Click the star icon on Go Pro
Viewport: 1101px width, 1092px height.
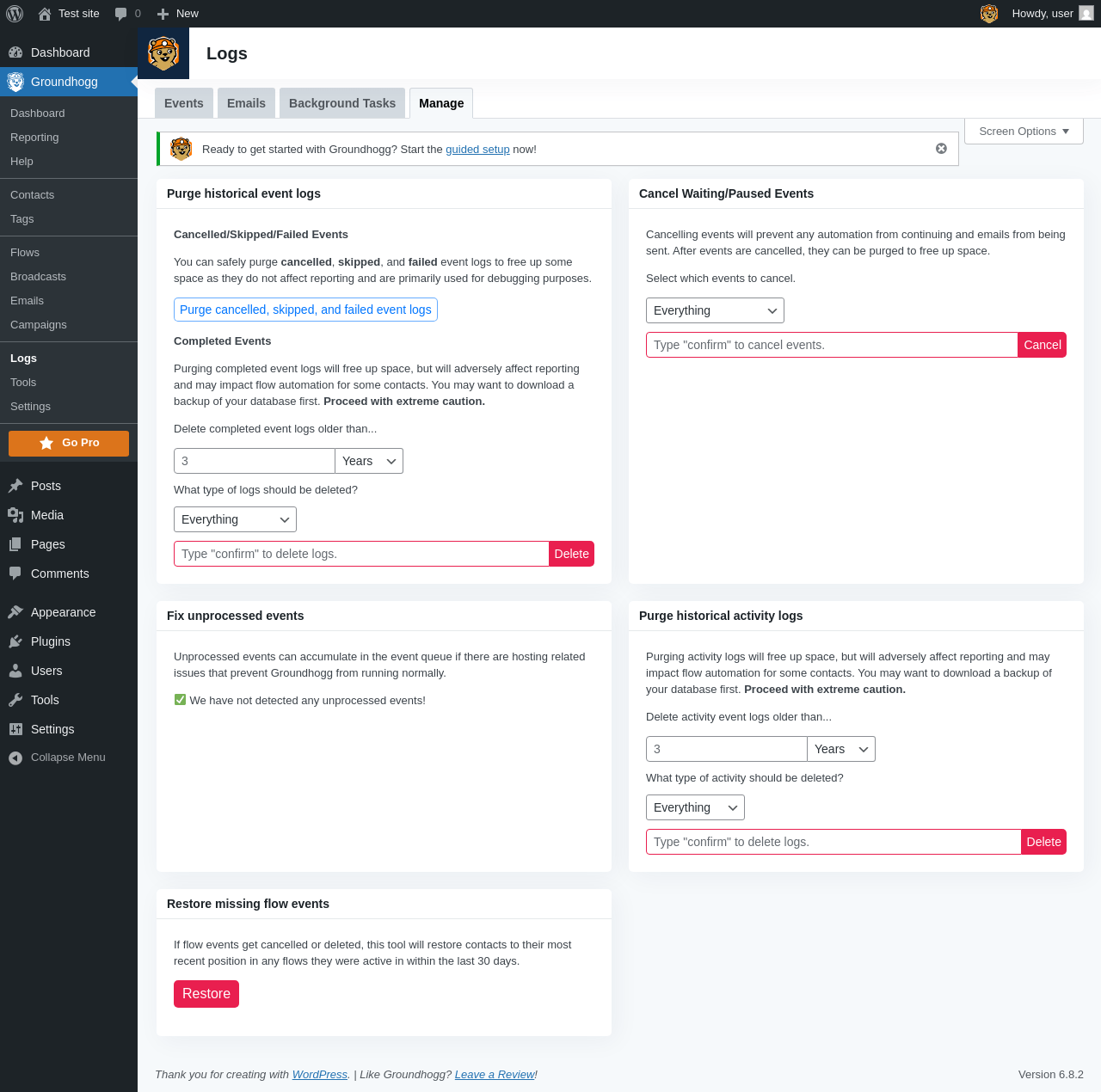coord(46,443)
